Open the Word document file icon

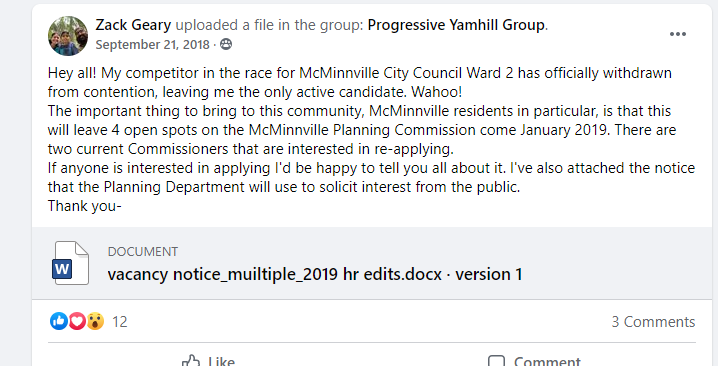tap(70, 263)
